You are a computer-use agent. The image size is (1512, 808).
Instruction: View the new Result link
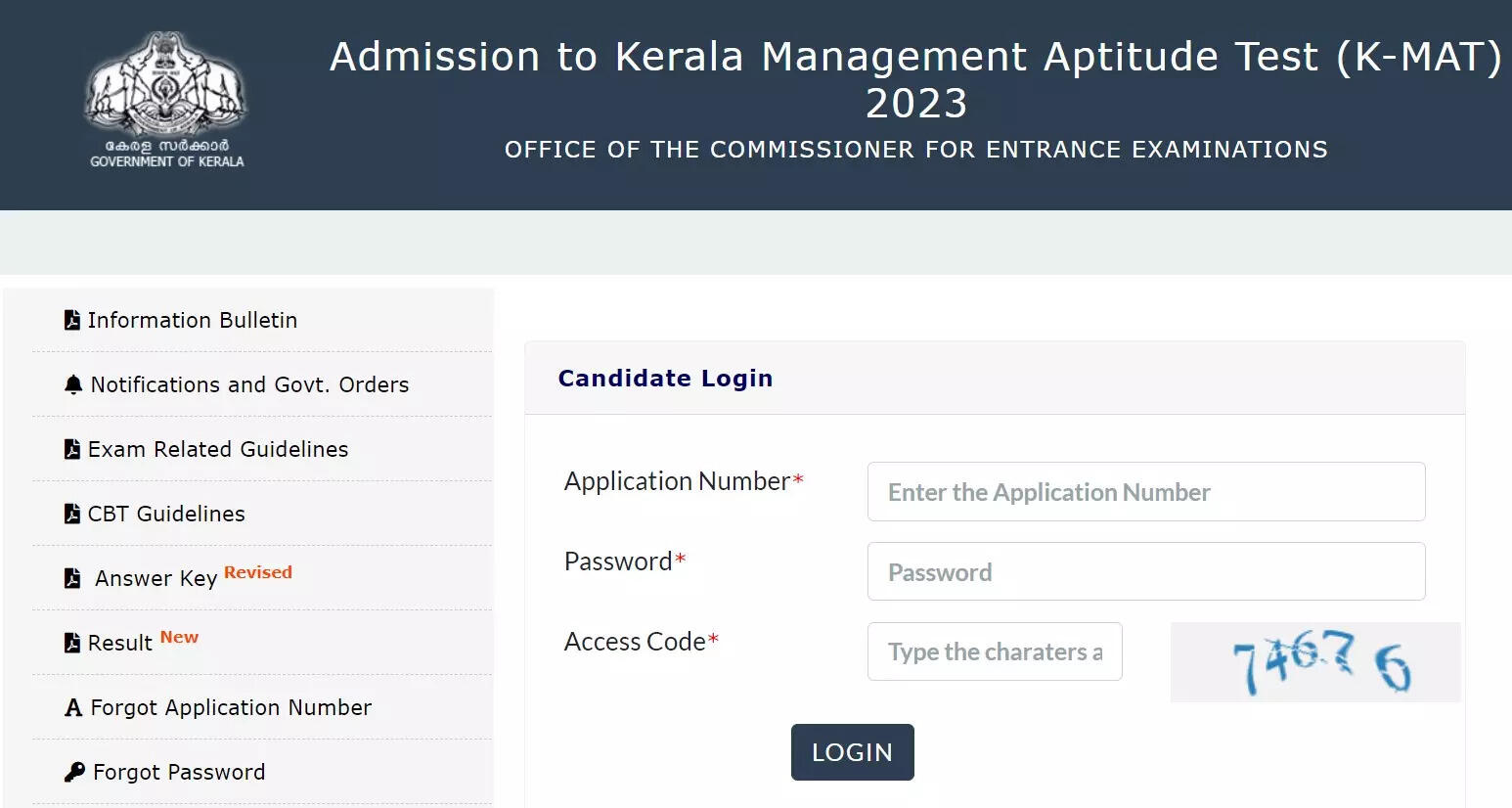click(120, 643)
